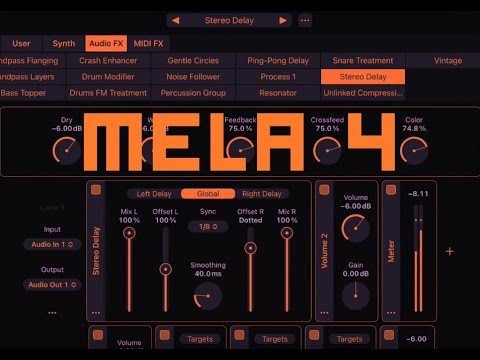Go to previous preset with left arrow
Image resolution: width=480 pixels, height=360 pixels.
point(176,21)
